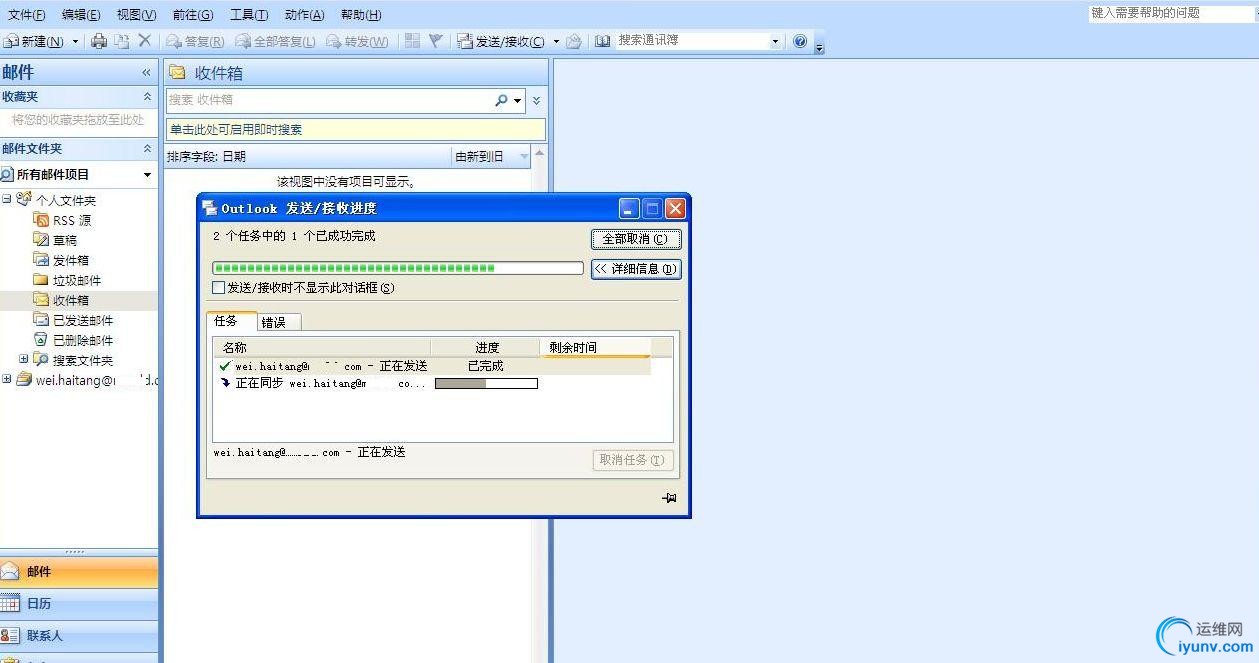
Task: Click the delete X icon in toolbar
Action: pyautogui.click(x=145, y=41)
